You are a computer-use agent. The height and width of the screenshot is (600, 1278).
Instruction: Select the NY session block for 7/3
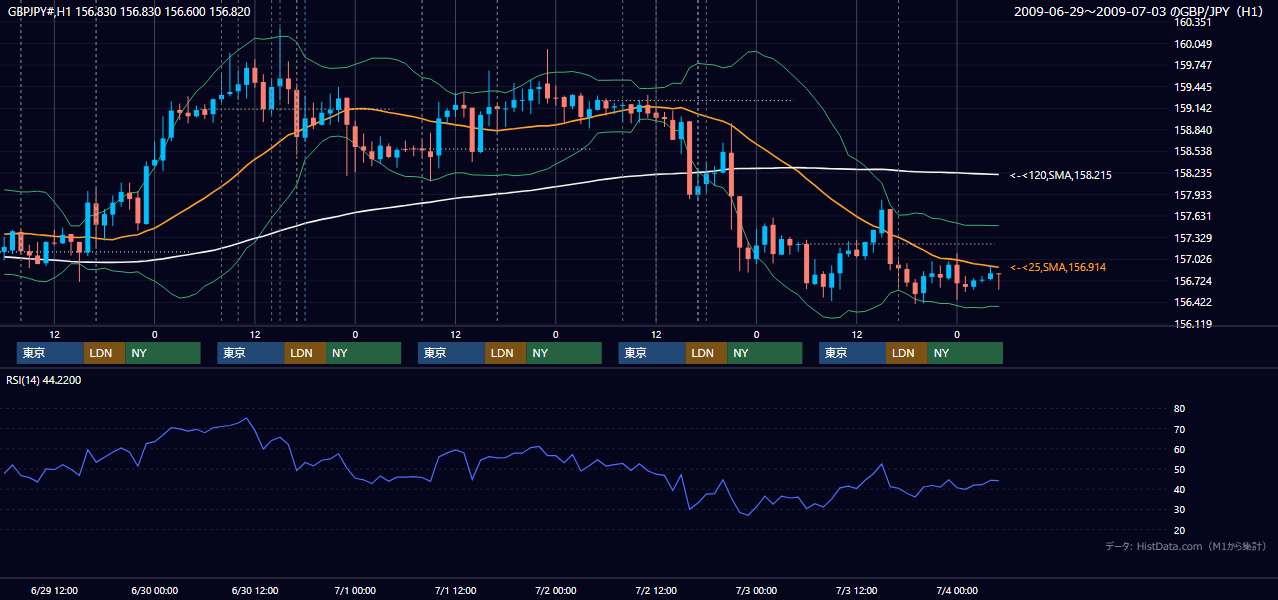click(x=964, y=353)
